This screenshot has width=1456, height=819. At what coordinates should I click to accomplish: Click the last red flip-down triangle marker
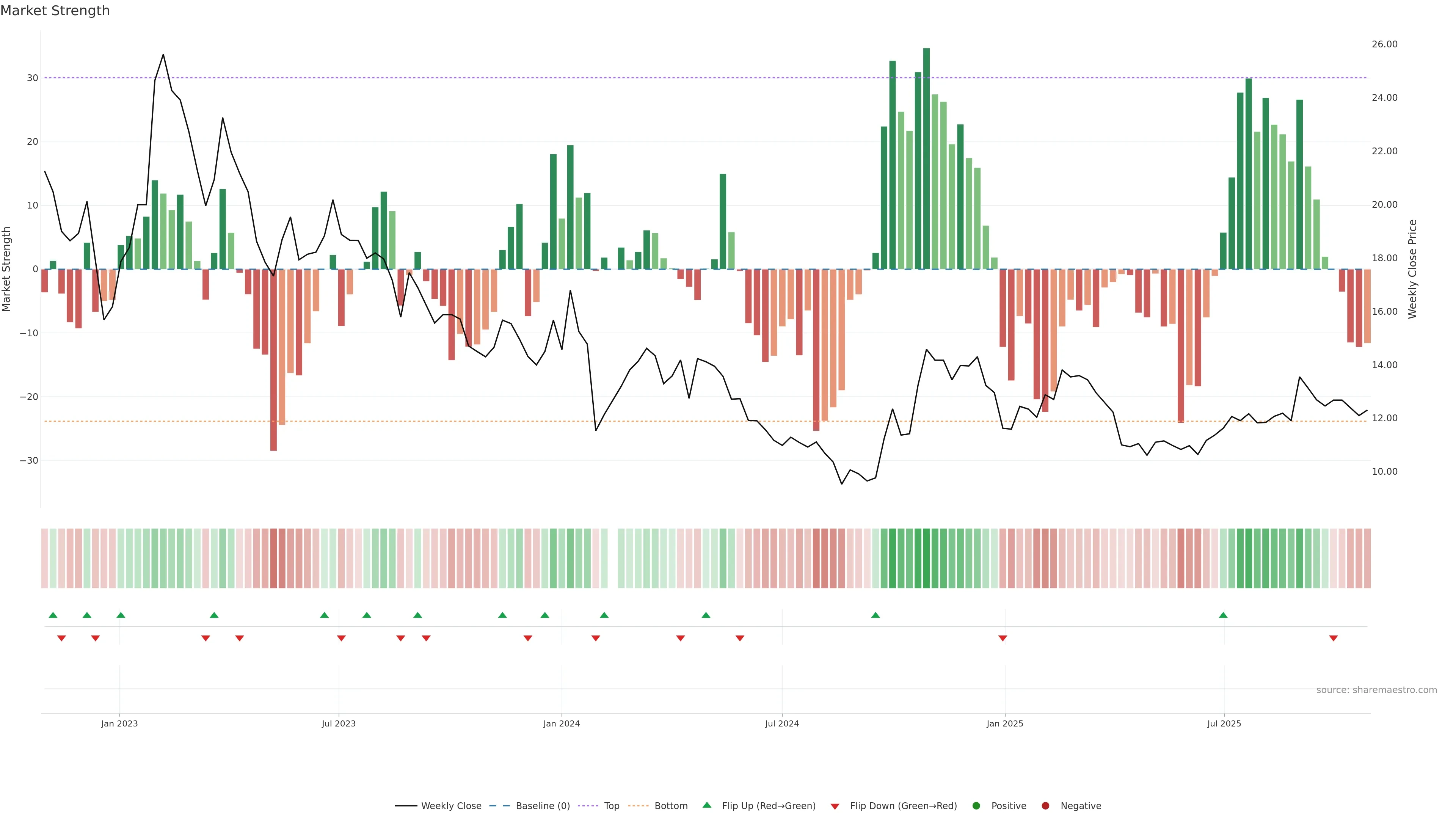click(1334, 638)
